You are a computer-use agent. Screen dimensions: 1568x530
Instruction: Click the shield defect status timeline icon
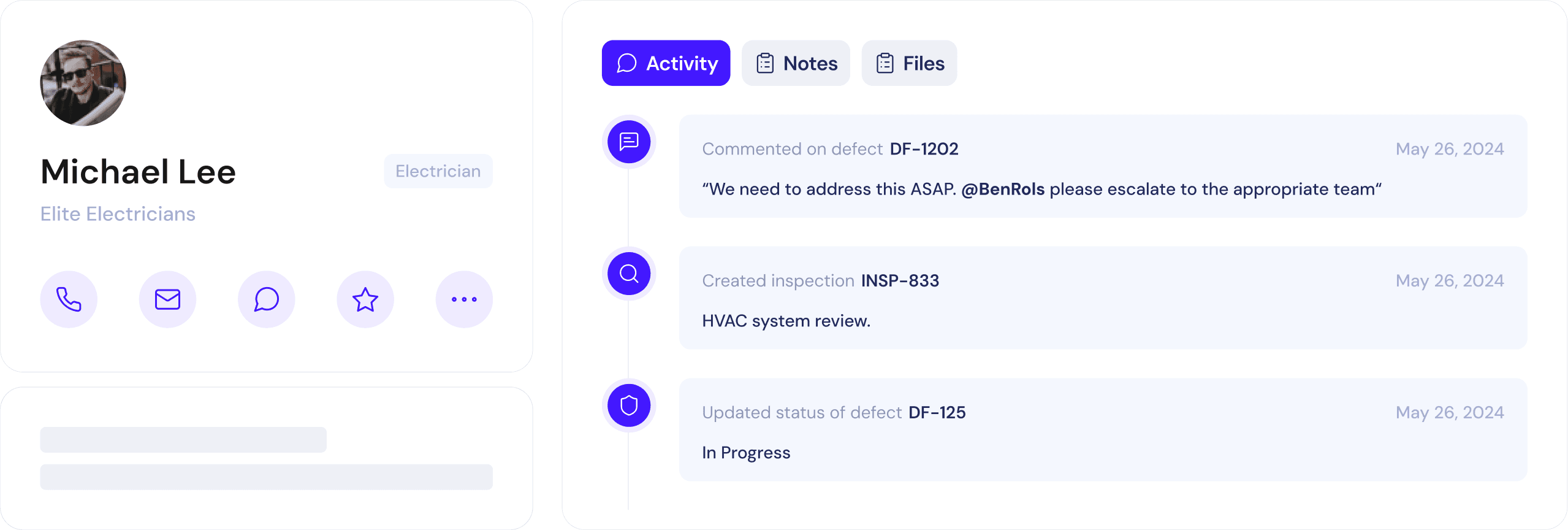[629, 405]
